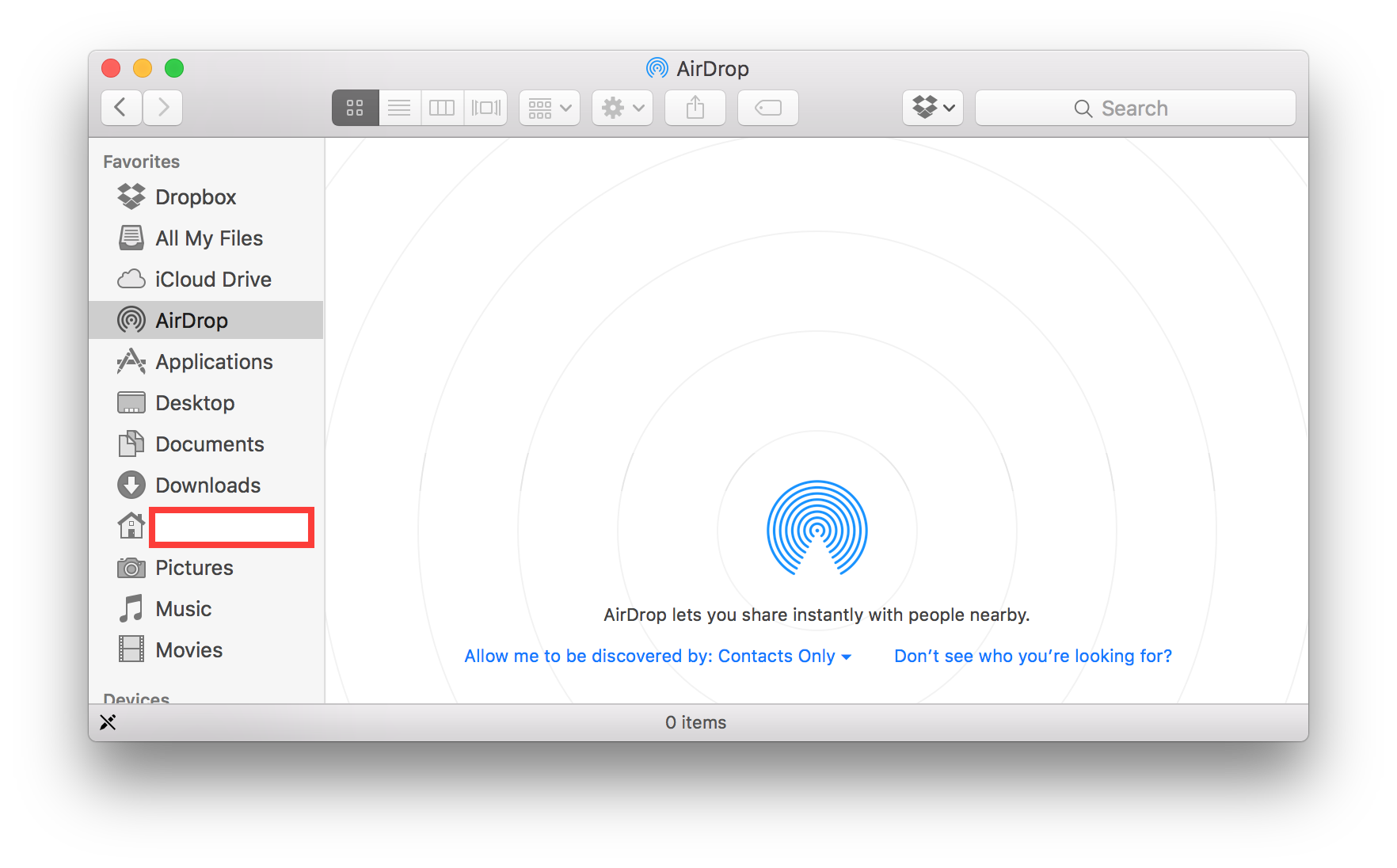The width and height of the screenshot is (1397, 868).
Task: Switch to icon view
Action: tap(355, 108)
